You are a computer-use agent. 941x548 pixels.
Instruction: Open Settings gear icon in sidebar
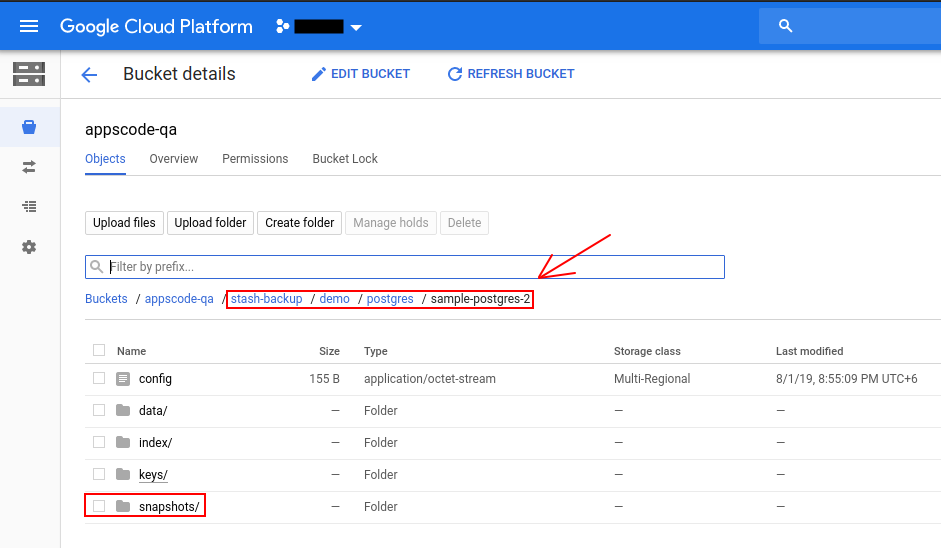29,247
